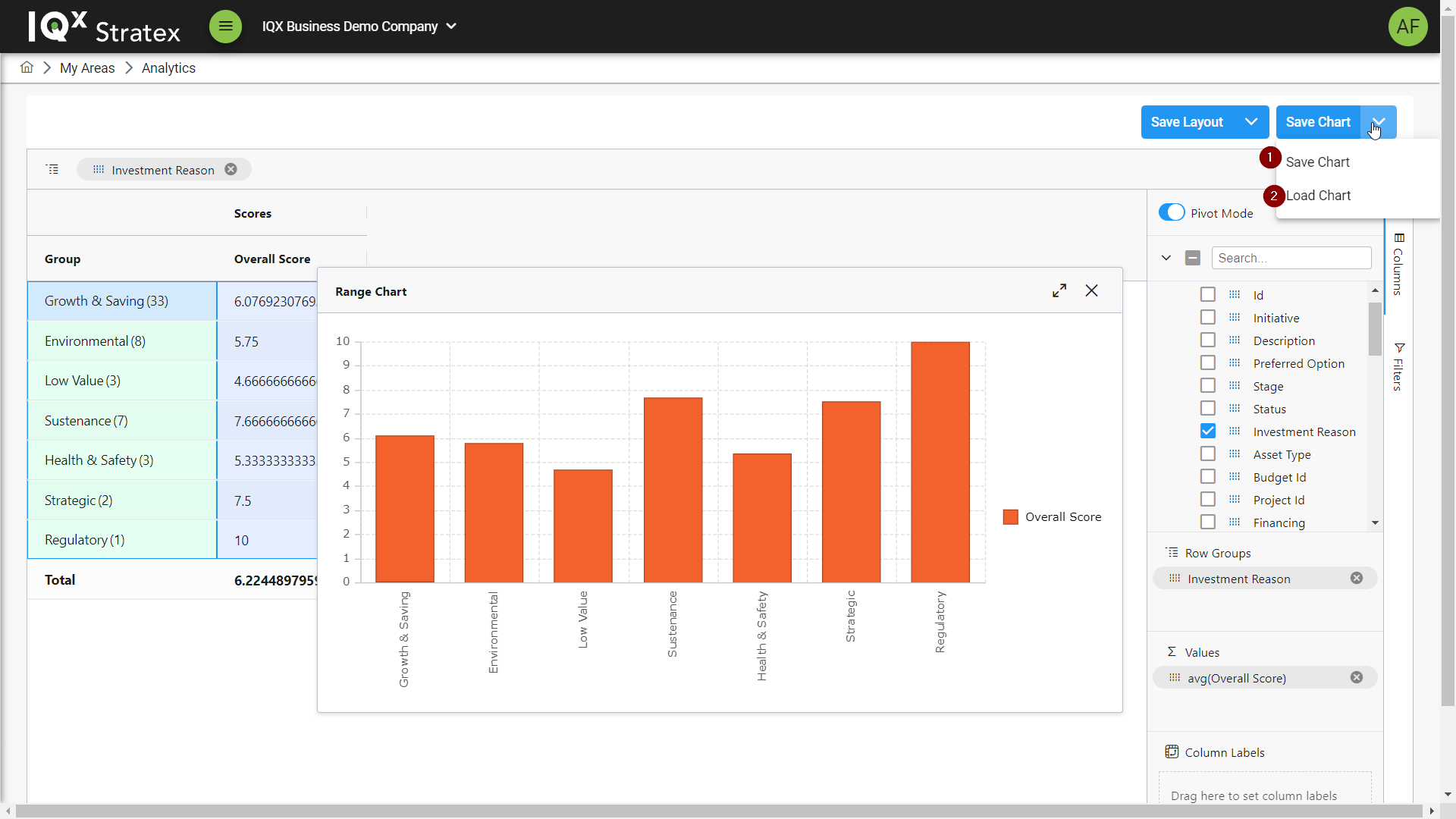The image size is (1456, 819).
Task: Collapse the columns list chevron
Action: pos(1166,258)
